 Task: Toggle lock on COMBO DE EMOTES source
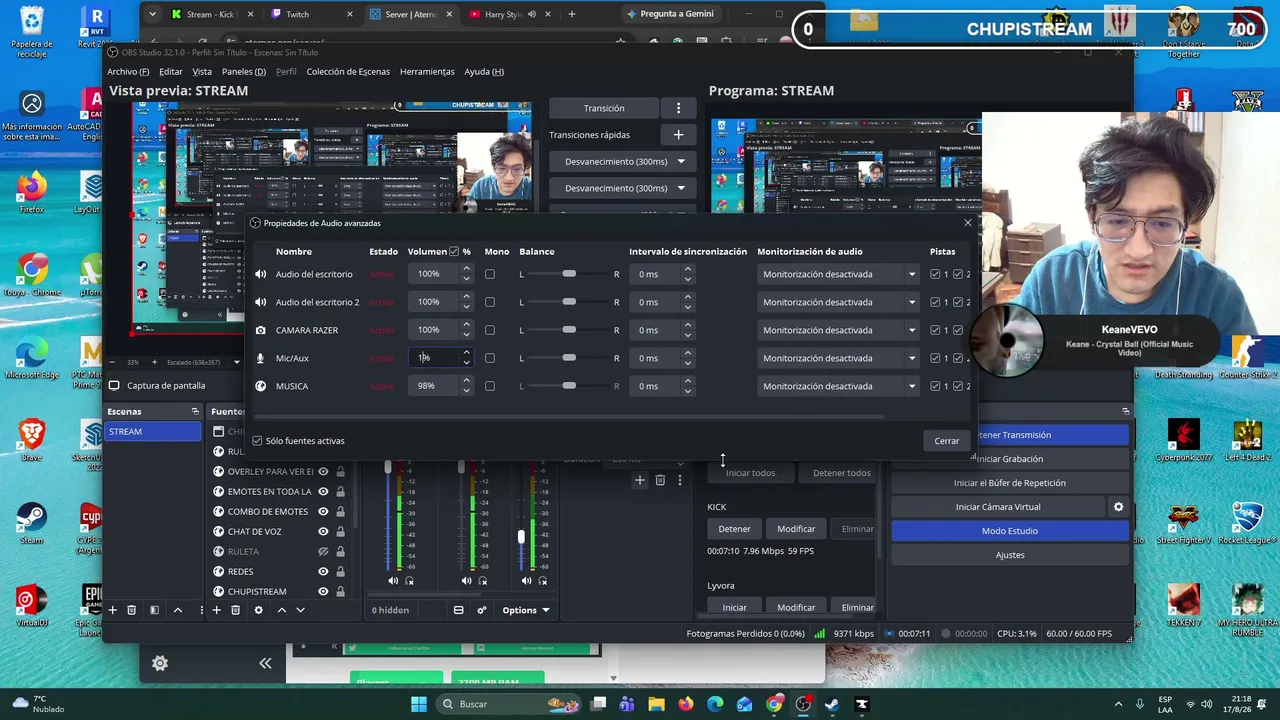[x=340, y=512]
